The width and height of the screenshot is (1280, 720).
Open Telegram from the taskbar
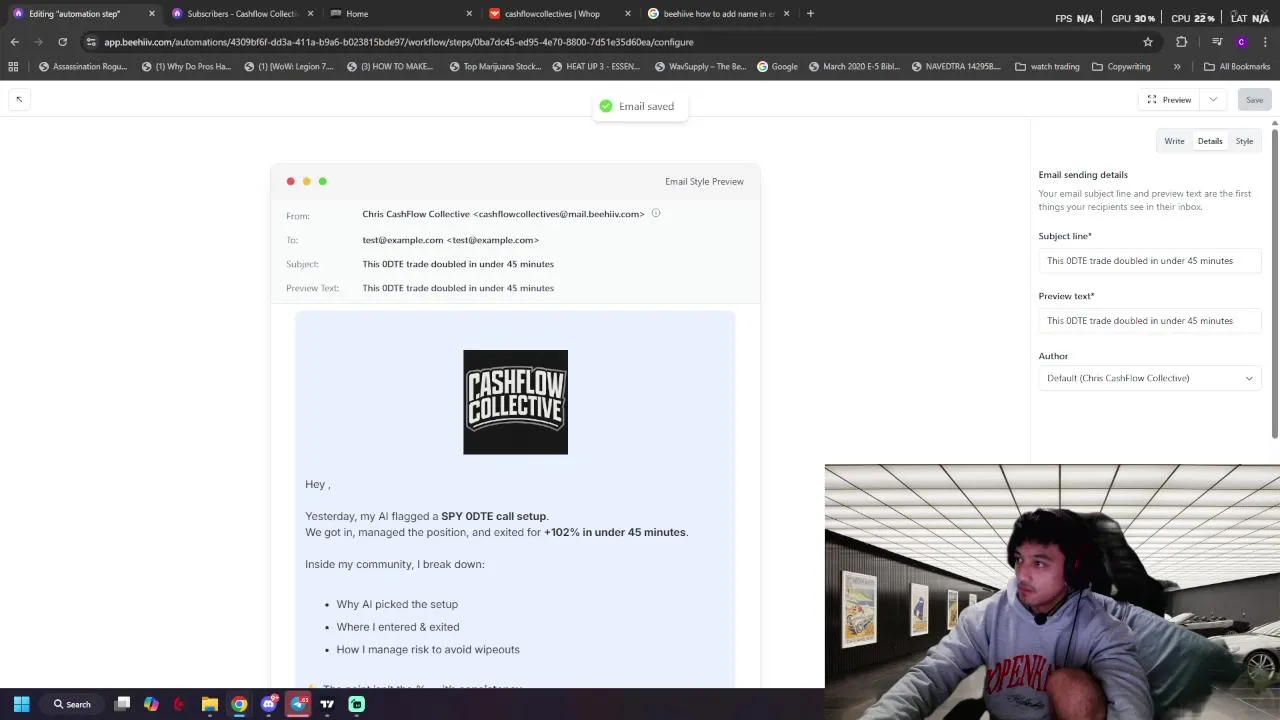(298, 704)
